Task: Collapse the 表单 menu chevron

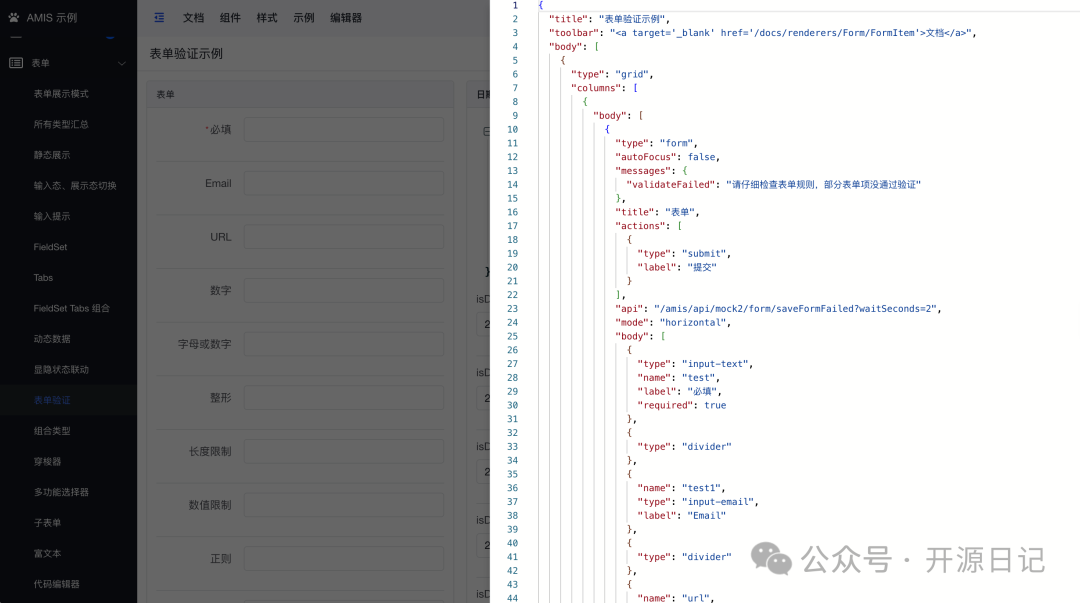Action: [122, 64]
